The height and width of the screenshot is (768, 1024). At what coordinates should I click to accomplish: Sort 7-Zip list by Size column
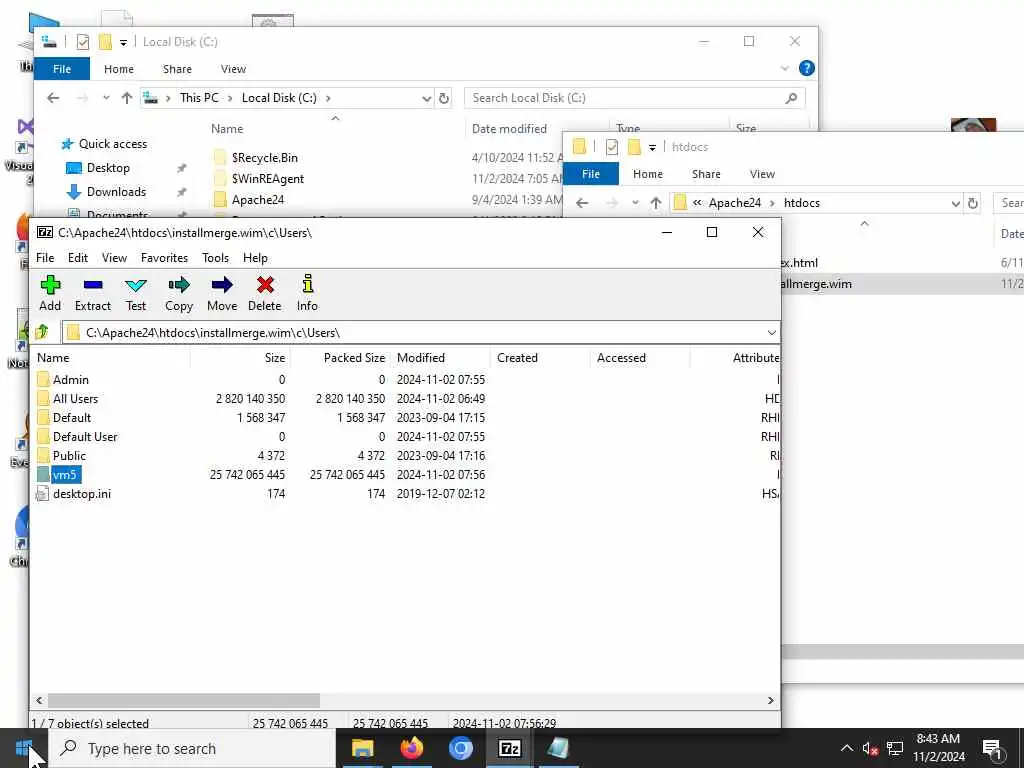(240, 358)
